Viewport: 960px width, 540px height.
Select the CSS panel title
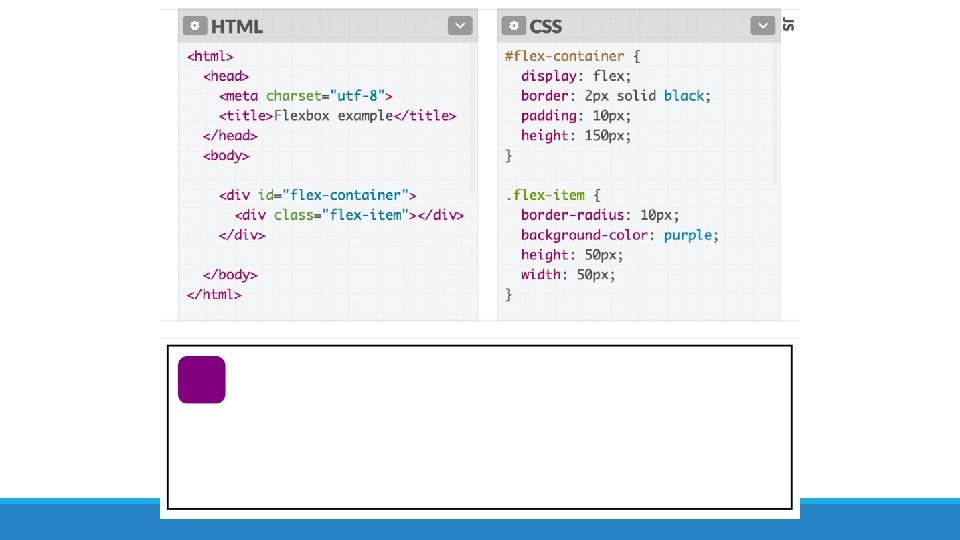pos(545,26)
